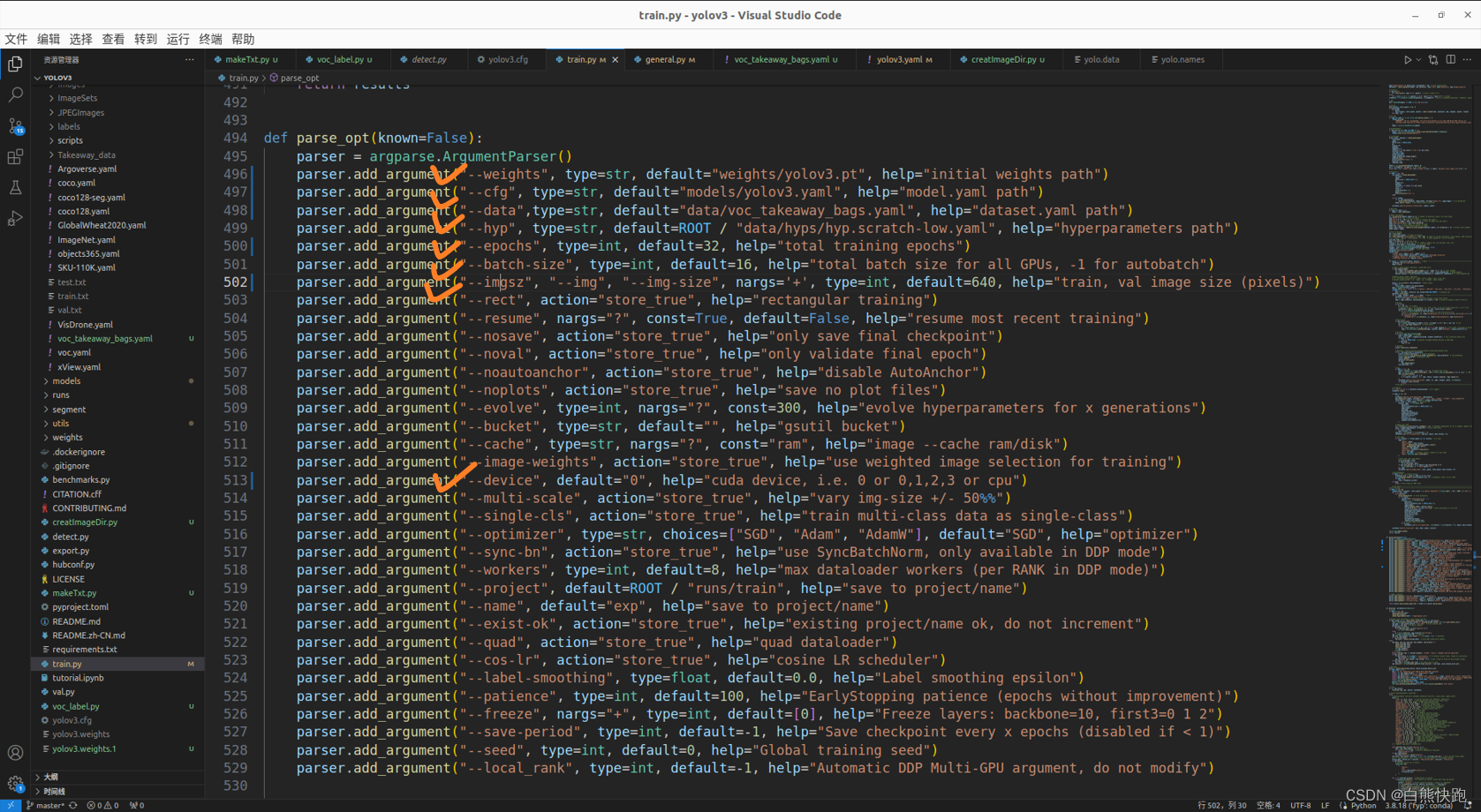1481x812 pixels.
Task: Open the 文件 (File) menu
Action: click(16, 39)
